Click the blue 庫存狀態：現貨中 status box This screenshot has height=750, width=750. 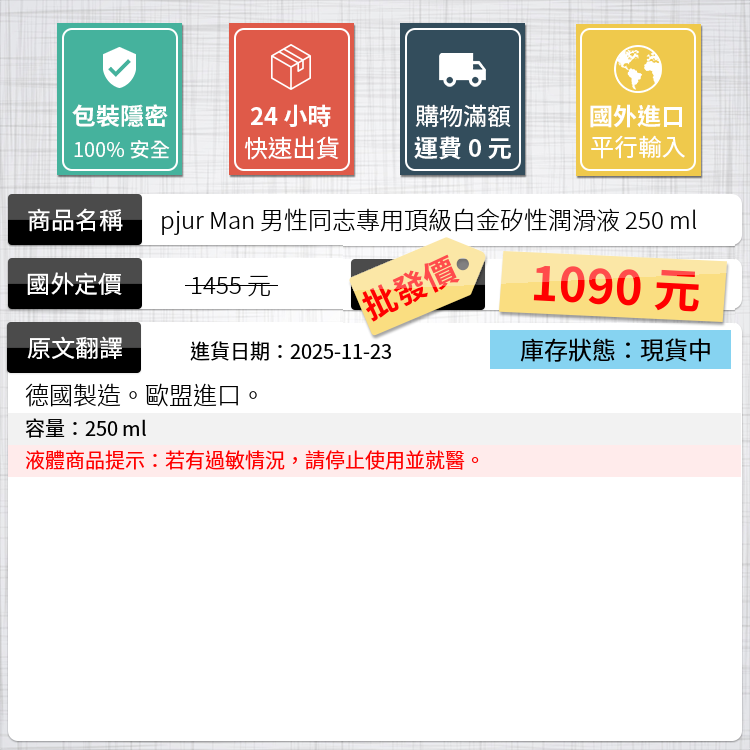610,350
